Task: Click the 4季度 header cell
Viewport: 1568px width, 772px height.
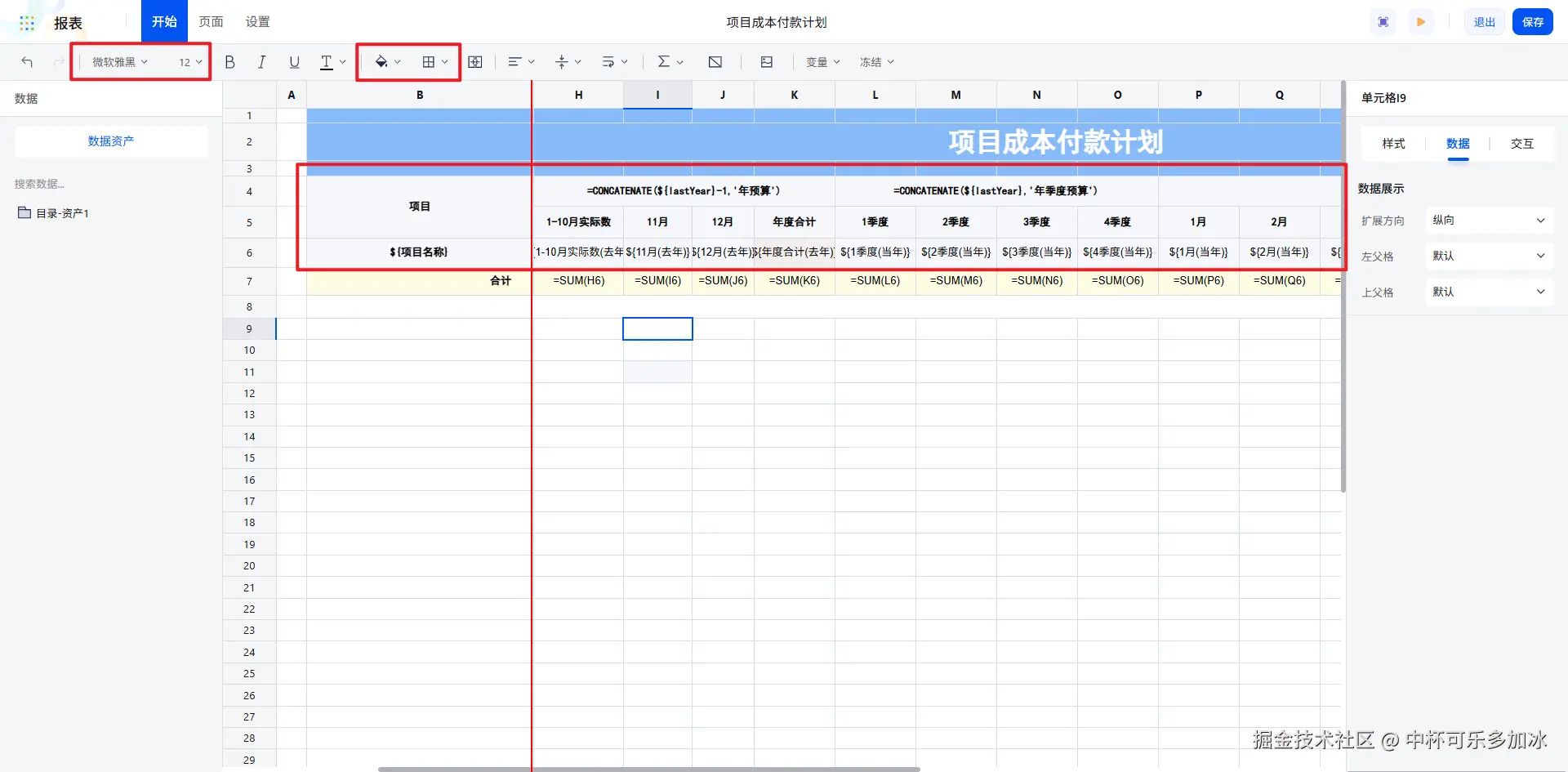Action: pyautogui.click(x=1118, y=222)
